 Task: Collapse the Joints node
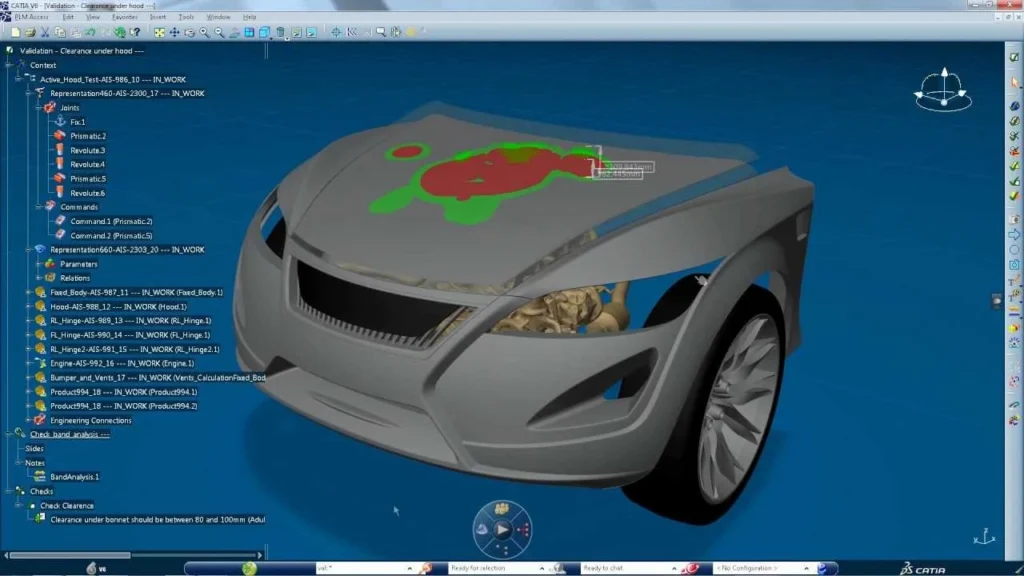point(39,108)
